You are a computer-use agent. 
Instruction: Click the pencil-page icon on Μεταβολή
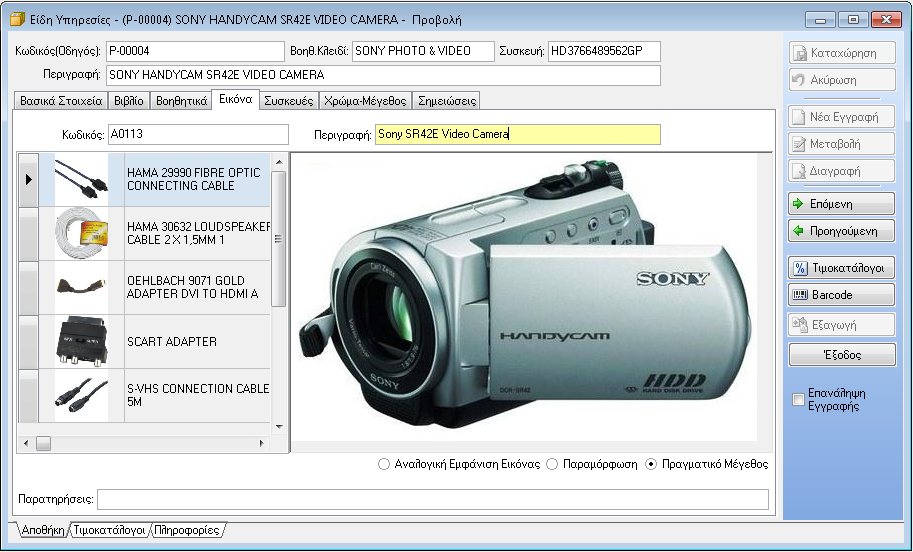(798, 143)
